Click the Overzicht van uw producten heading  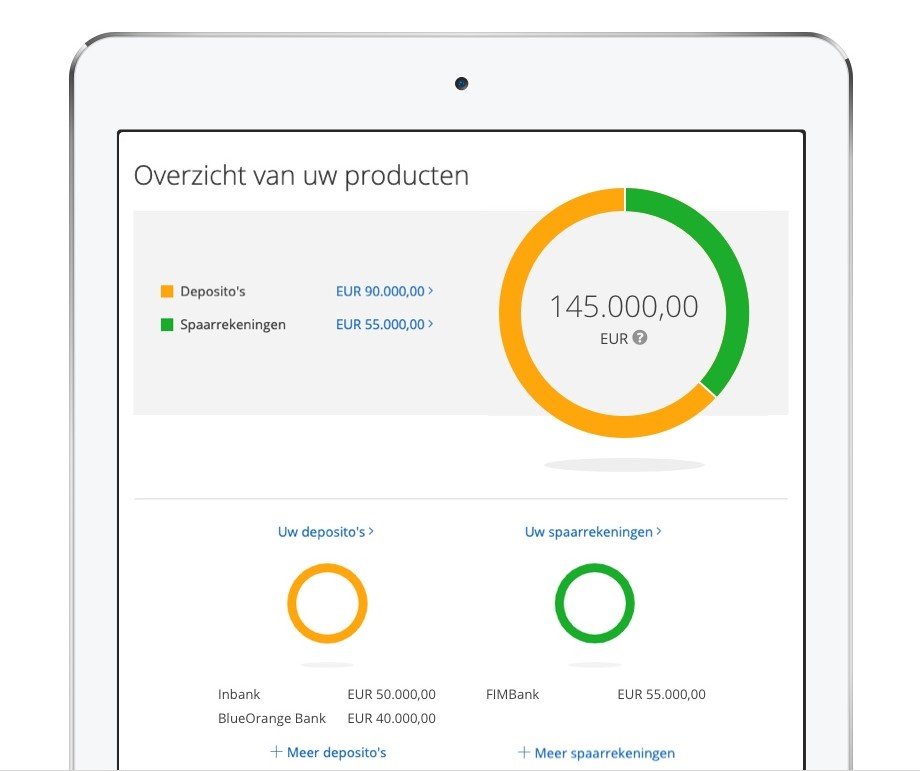tap(301, 176)
